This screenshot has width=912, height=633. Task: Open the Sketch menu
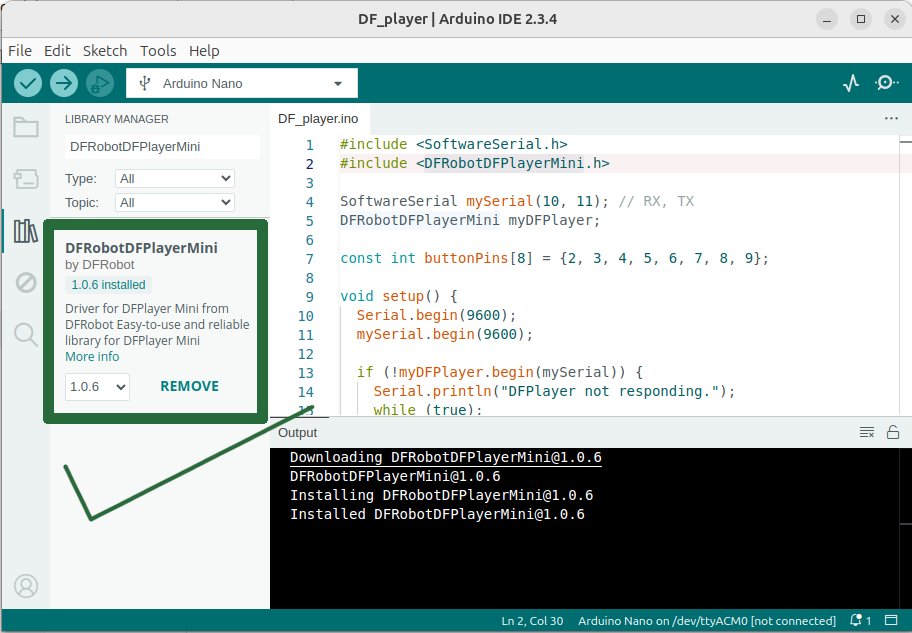(105, 50)
